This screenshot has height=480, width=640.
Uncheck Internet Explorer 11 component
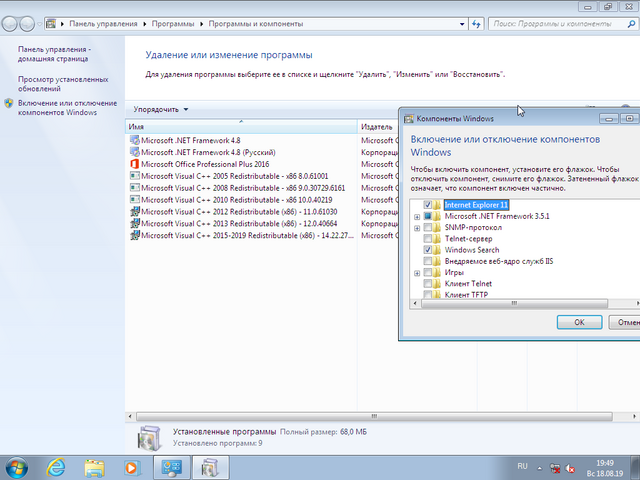click(x=427, y=205)
